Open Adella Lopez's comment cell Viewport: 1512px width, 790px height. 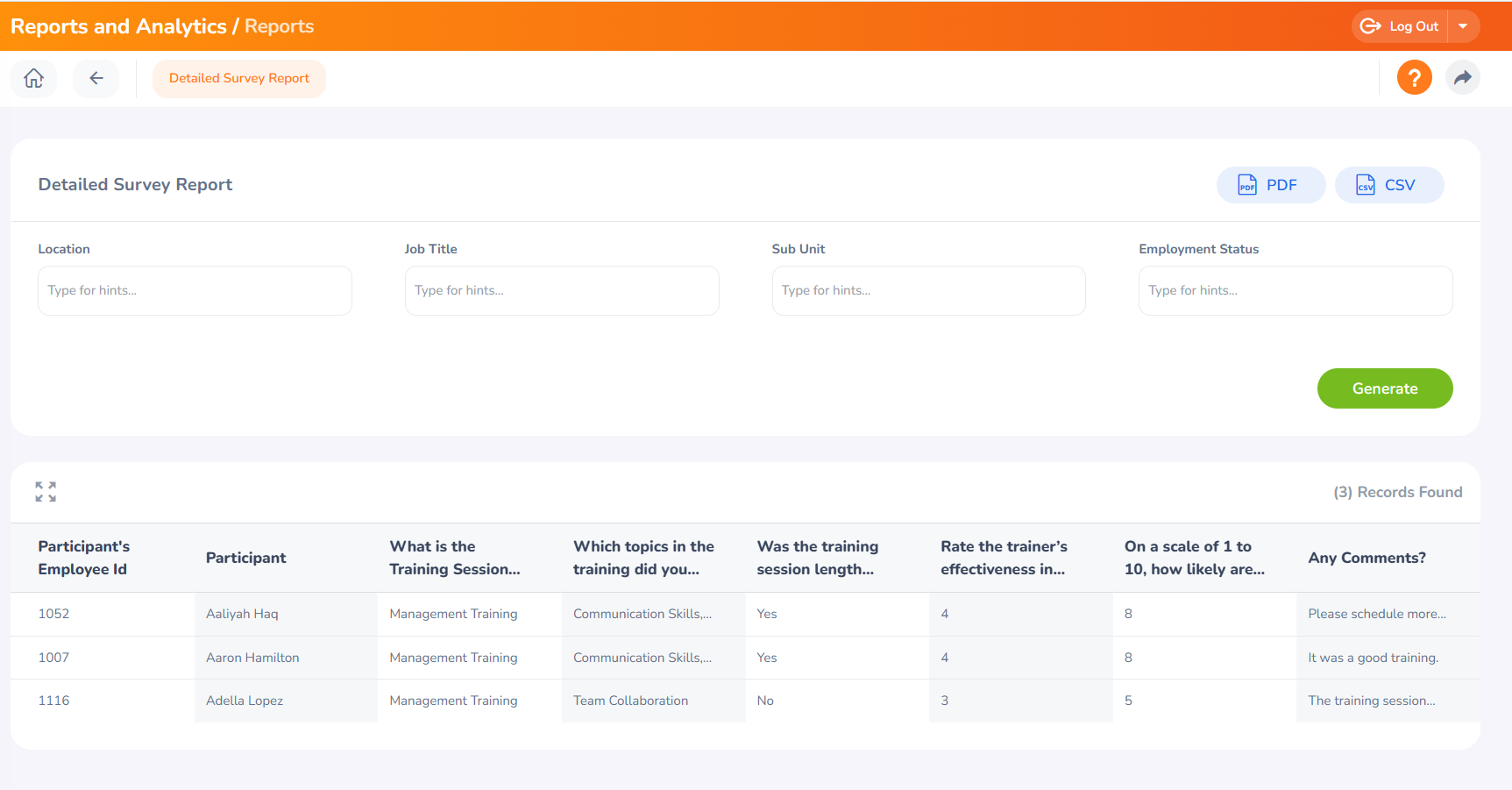[x=1371, y=701]
